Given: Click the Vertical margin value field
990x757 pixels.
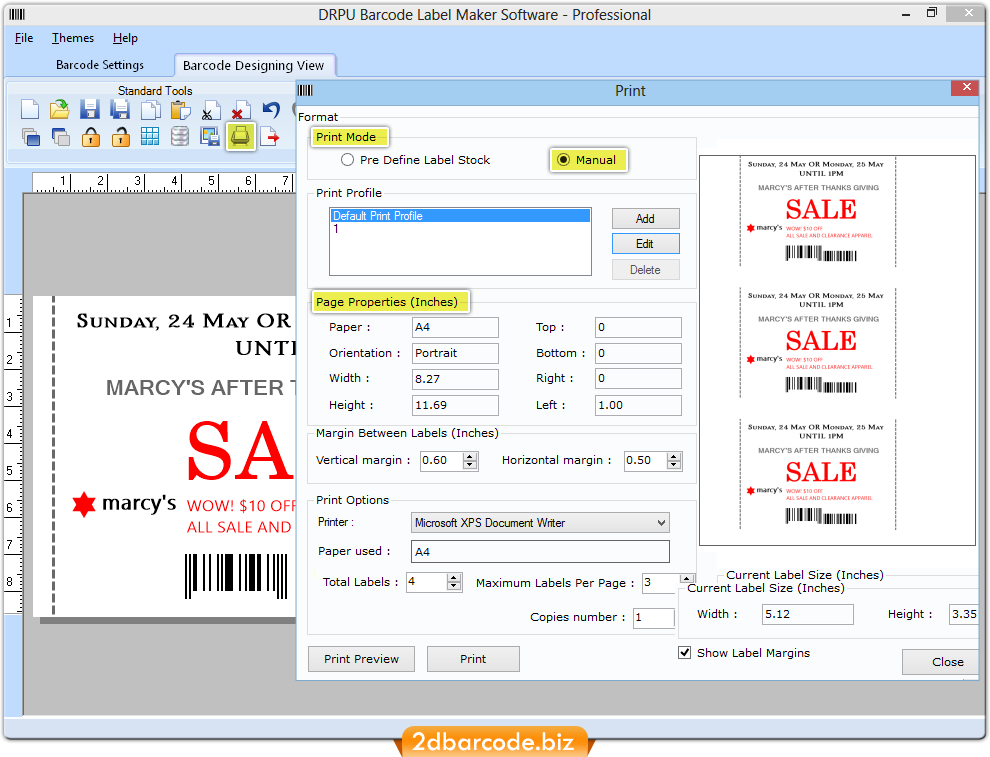Looking at the screenshot, I should pos(442,460).
